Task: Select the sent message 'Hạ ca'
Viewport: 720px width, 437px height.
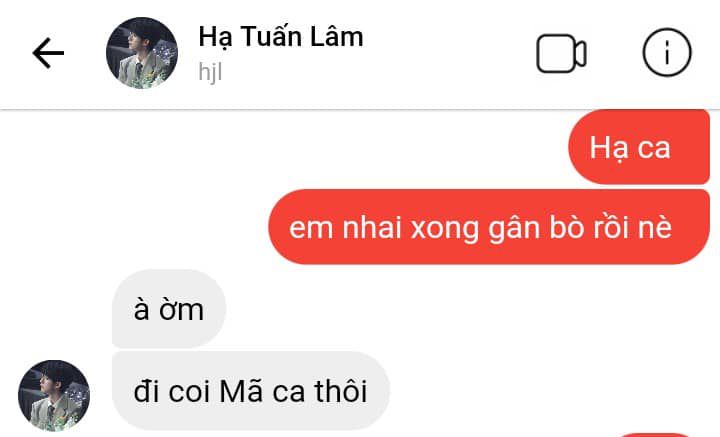Action: pos(639,147)
